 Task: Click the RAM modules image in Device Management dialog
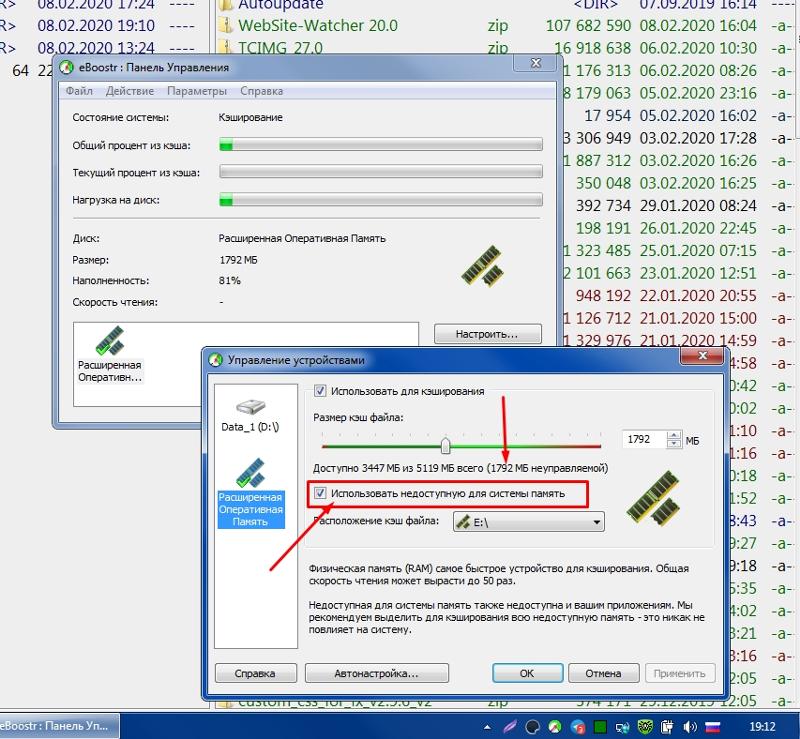click(x=654, y=498)
